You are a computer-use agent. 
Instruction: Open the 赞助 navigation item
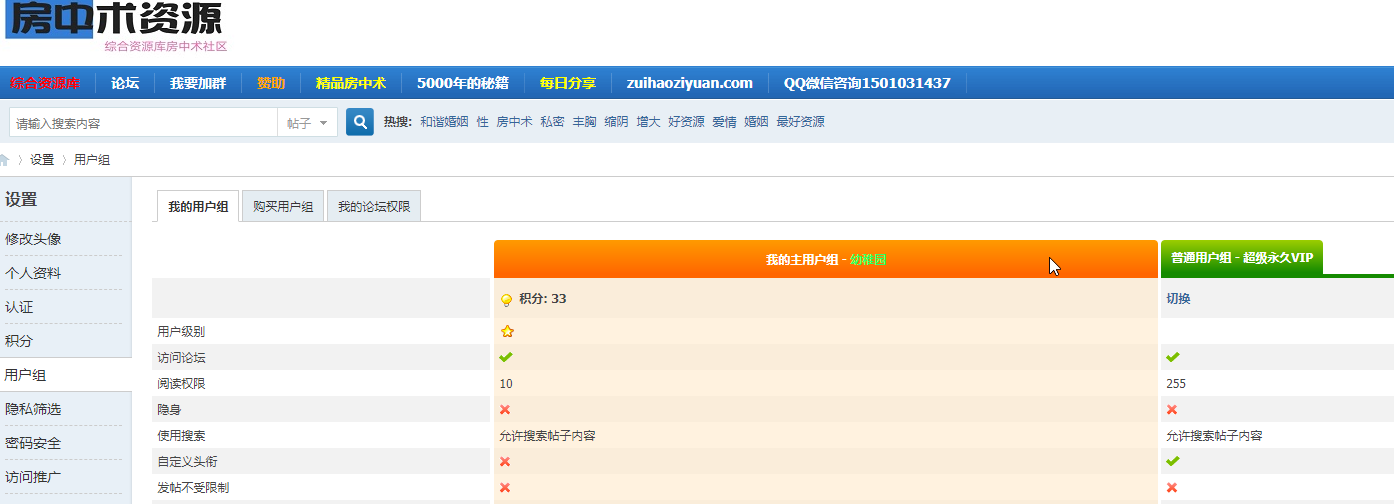tap(271, 83)
